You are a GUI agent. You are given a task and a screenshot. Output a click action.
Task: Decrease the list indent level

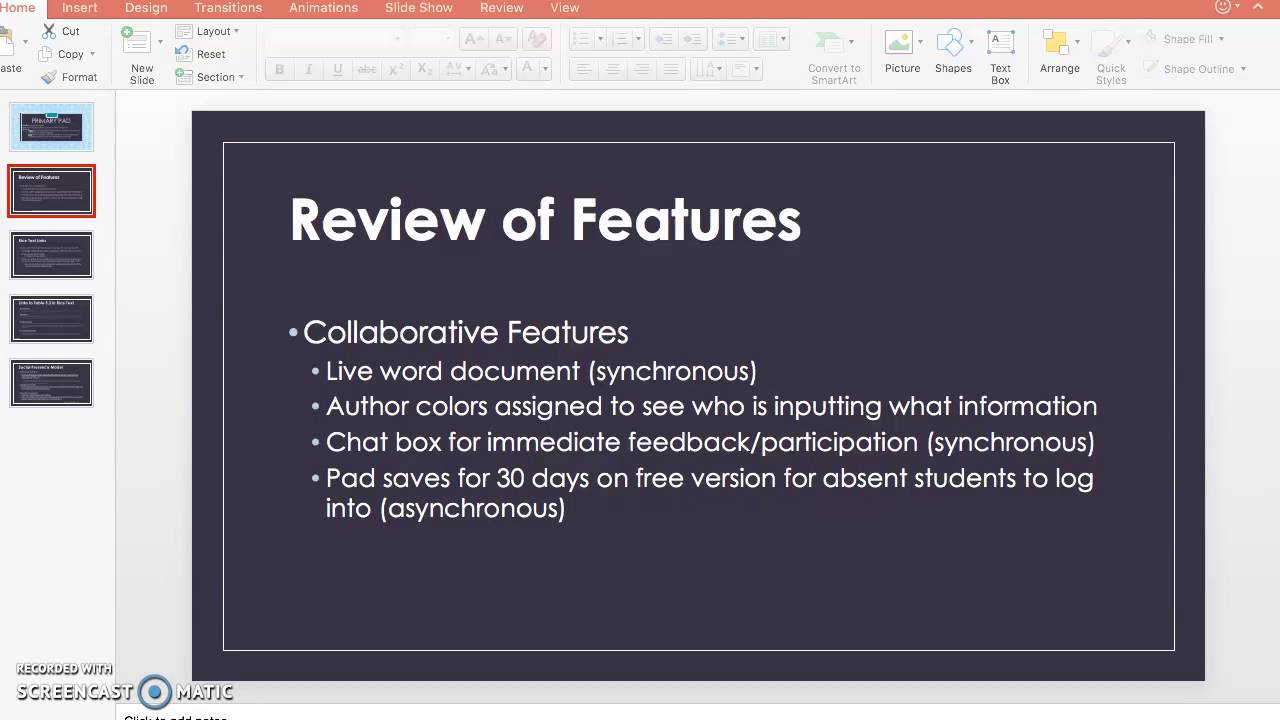pos(662,39)
